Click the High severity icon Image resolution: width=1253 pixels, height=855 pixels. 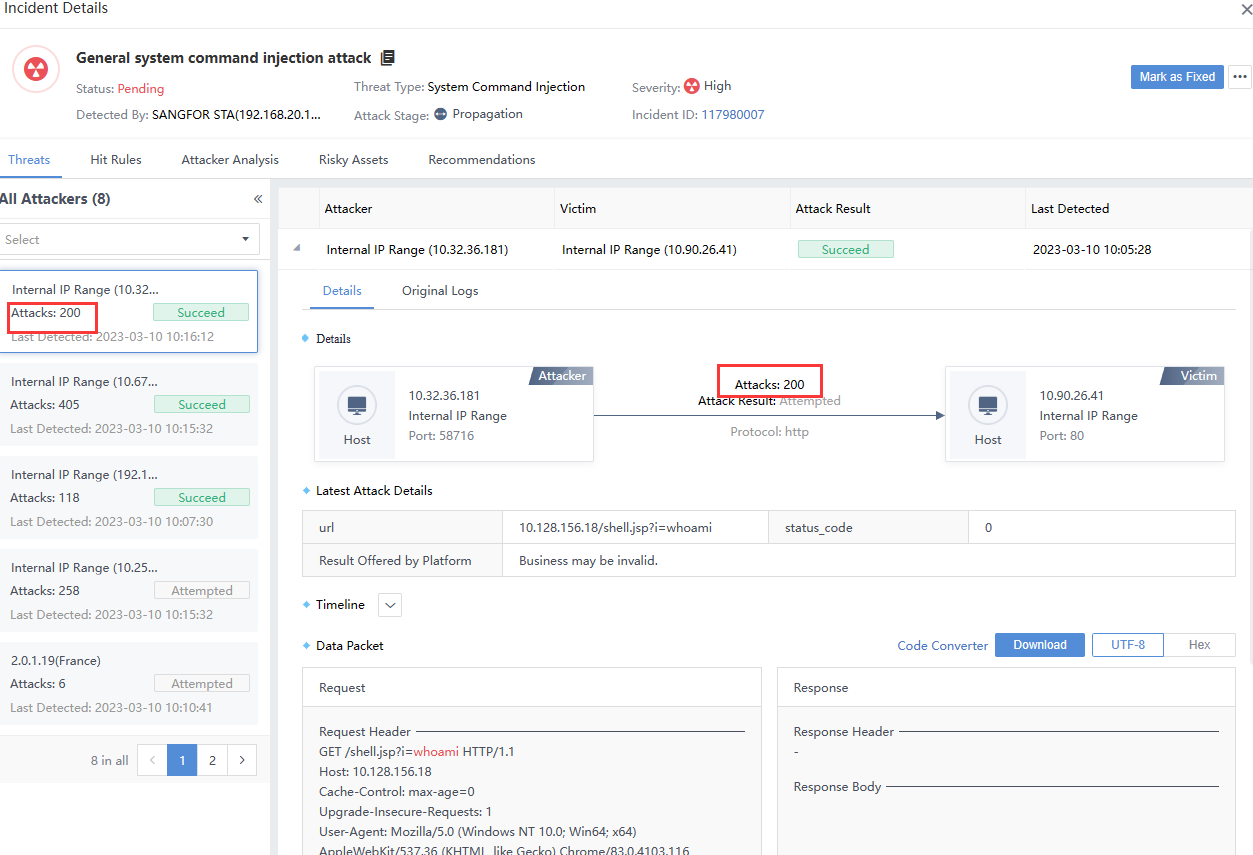coord(692,86)
